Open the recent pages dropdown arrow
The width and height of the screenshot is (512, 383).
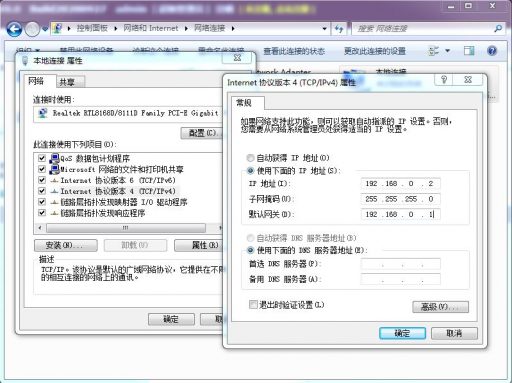[x=45, y=29]
